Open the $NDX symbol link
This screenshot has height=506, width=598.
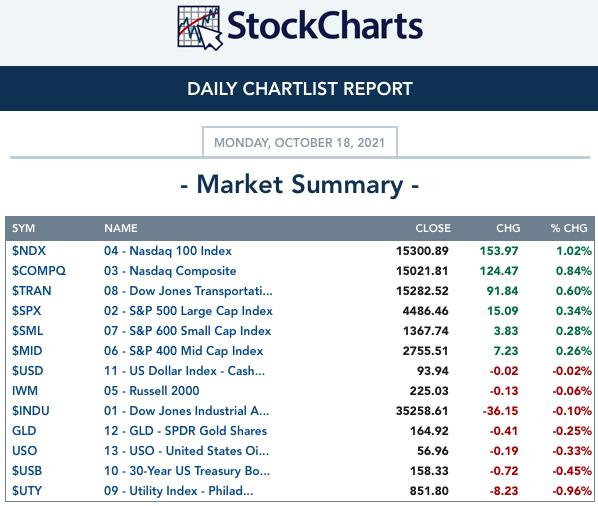29,251
